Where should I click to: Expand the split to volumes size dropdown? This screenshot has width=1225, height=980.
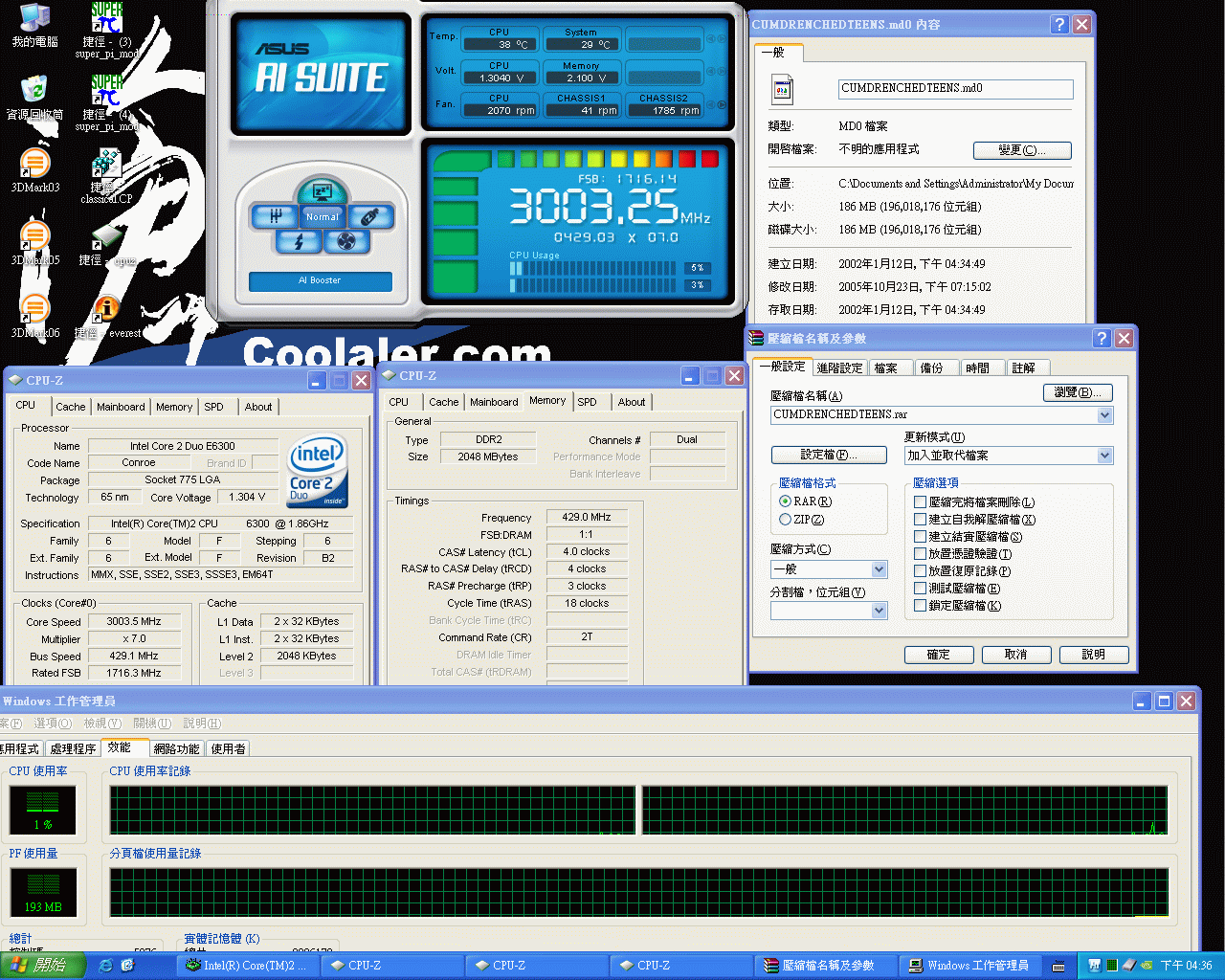880,611
